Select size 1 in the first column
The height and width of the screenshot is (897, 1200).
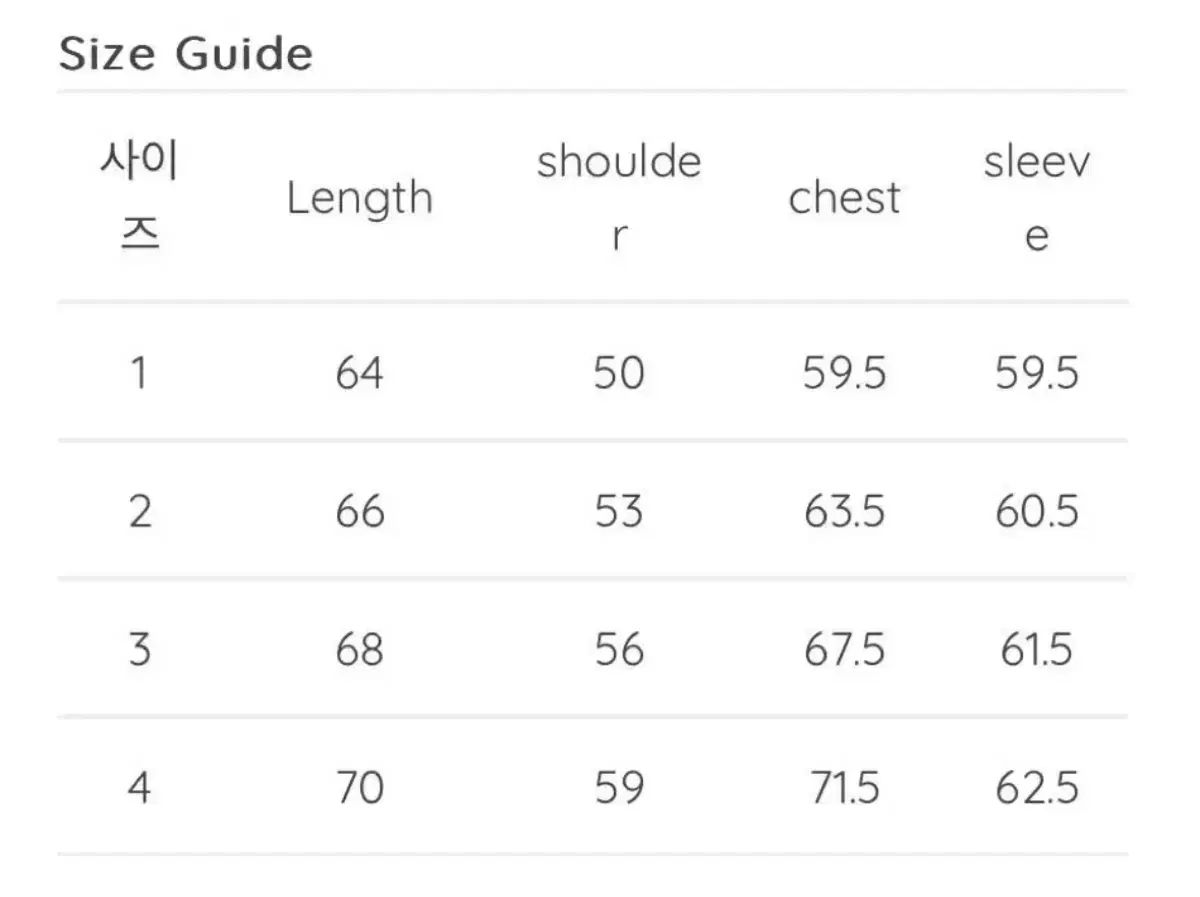point(139,374)
